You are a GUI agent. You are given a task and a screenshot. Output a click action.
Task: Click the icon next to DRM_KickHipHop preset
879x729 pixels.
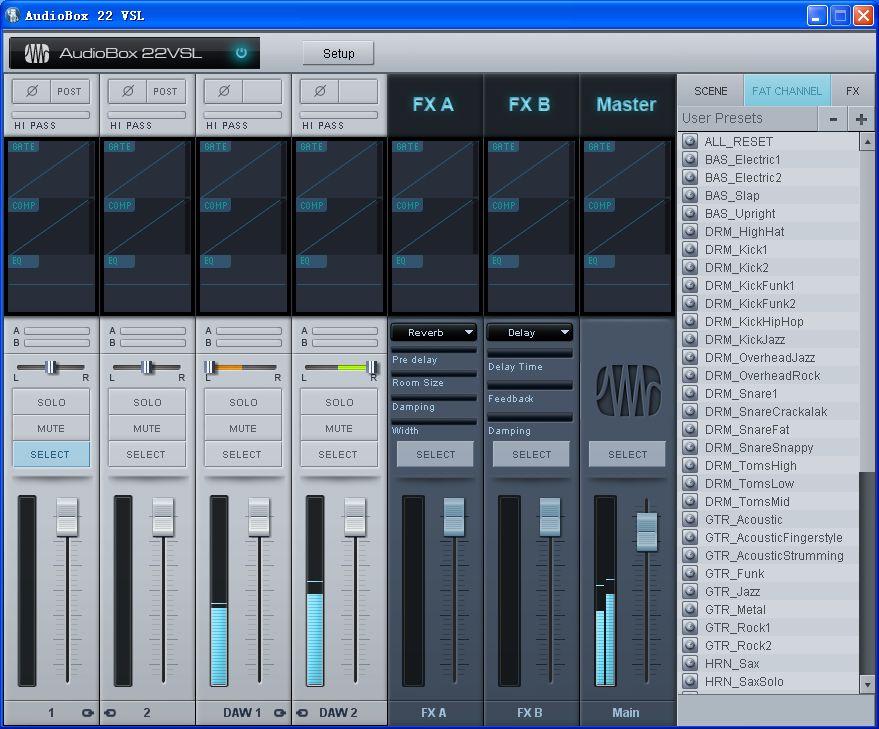click(x=690, y=321)
